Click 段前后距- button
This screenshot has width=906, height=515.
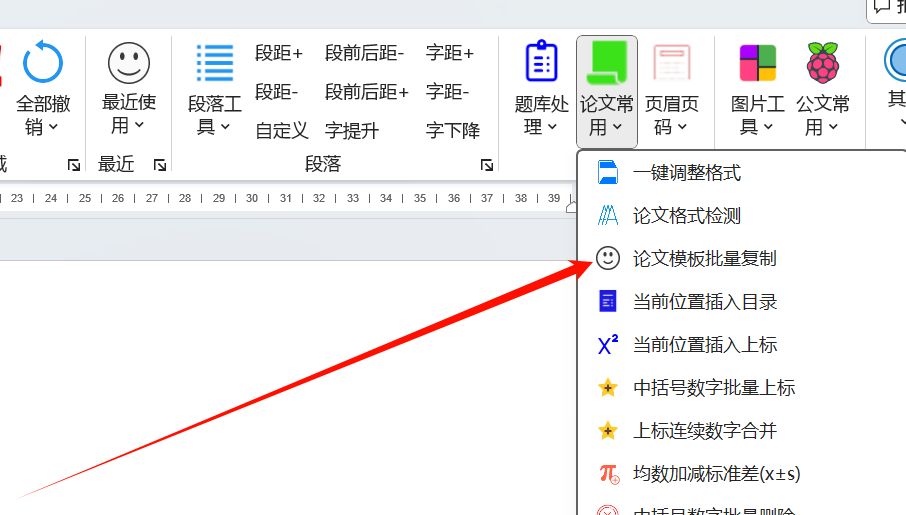coord(365,53)
